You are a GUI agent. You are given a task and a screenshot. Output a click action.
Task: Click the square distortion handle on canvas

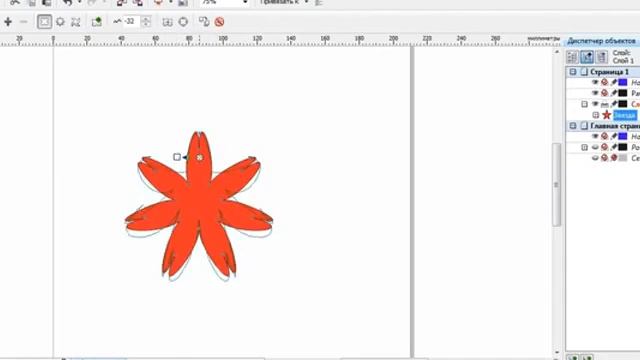click(177, 157)
